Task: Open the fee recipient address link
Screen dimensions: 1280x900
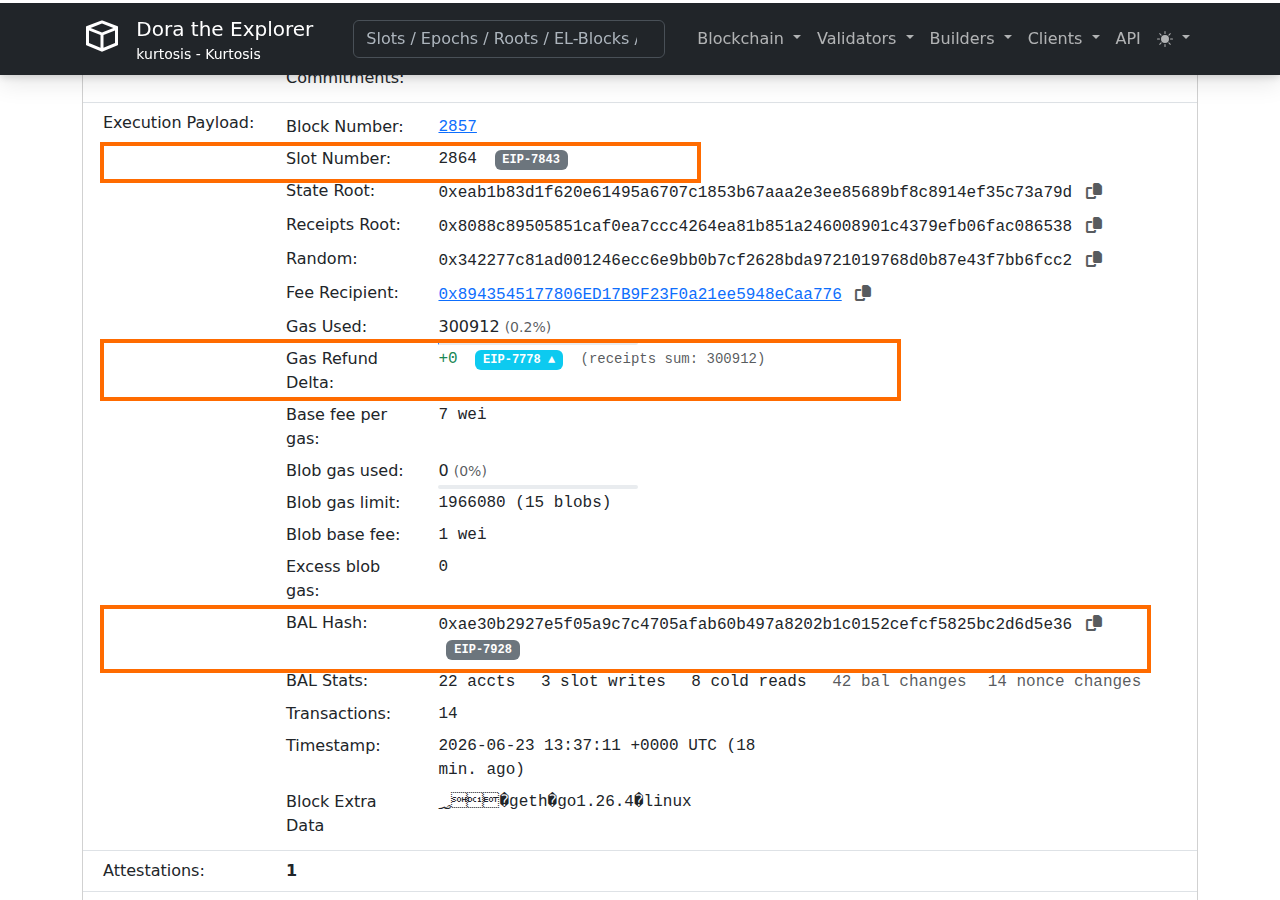Action: (640, 294)
